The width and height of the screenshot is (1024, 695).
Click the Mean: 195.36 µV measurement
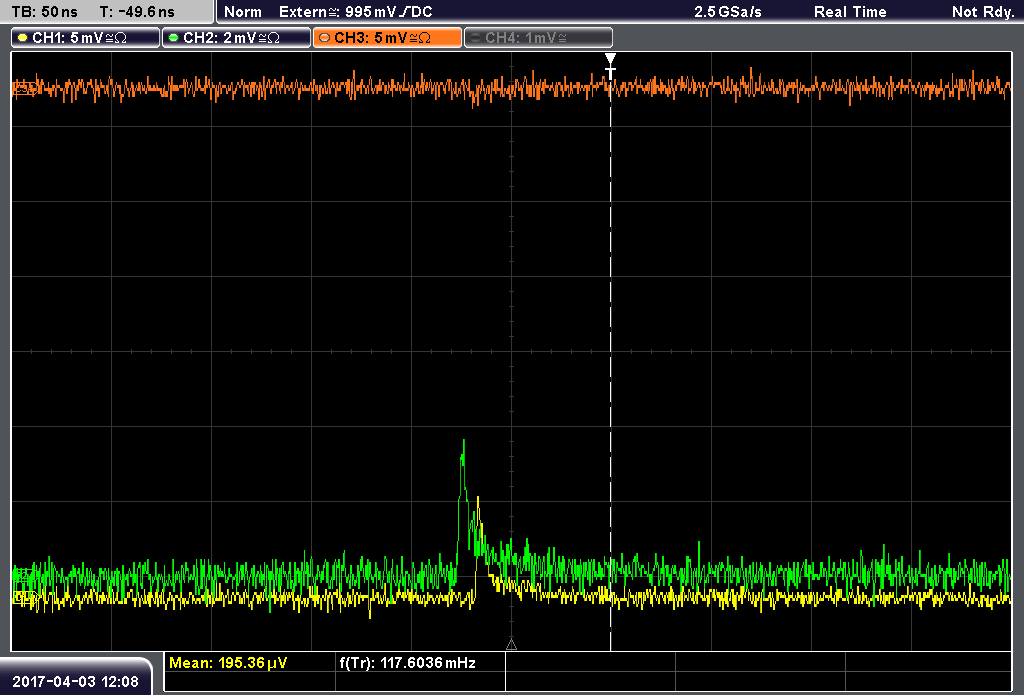228,663
